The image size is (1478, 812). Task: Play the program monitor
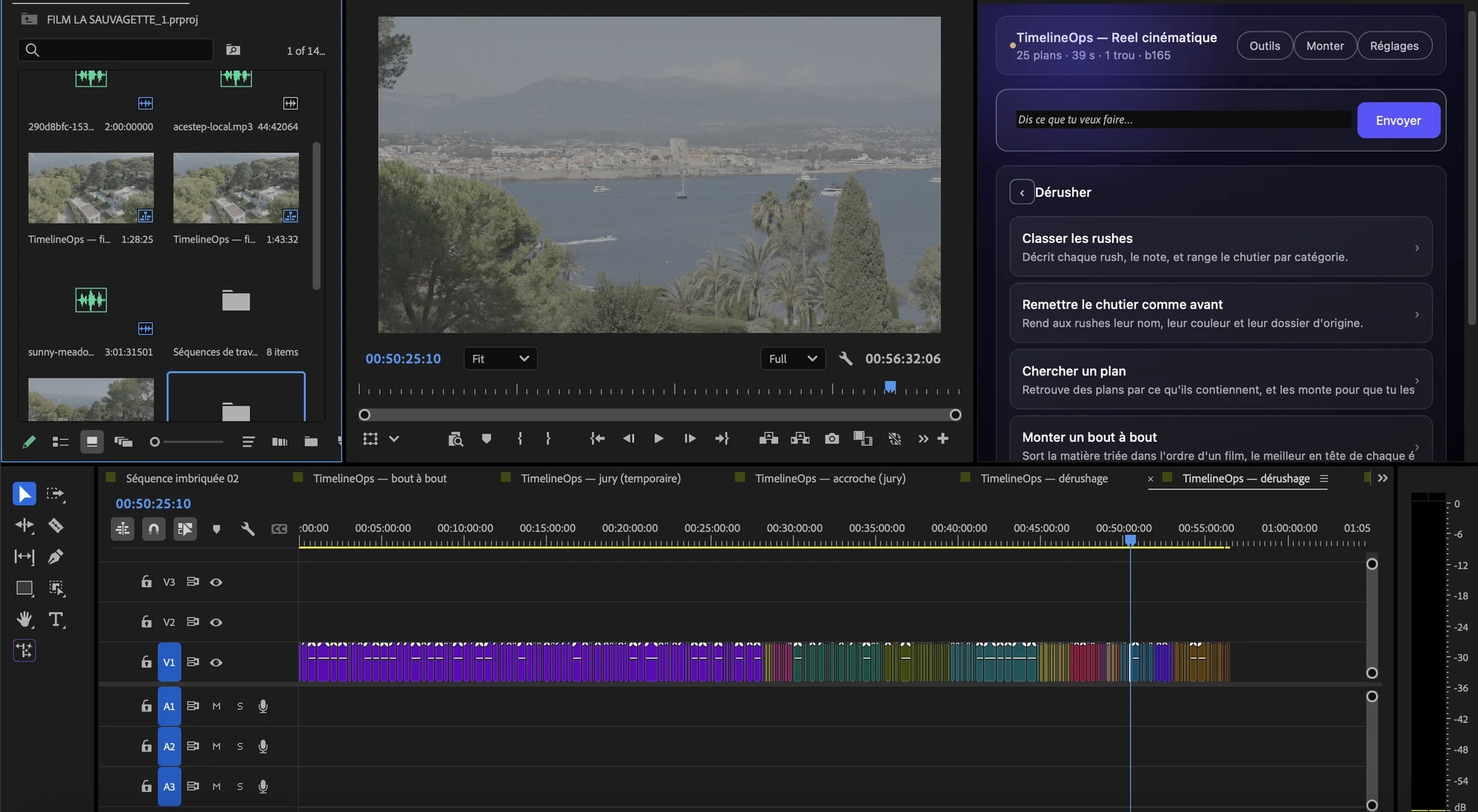[x=658, y=439]
